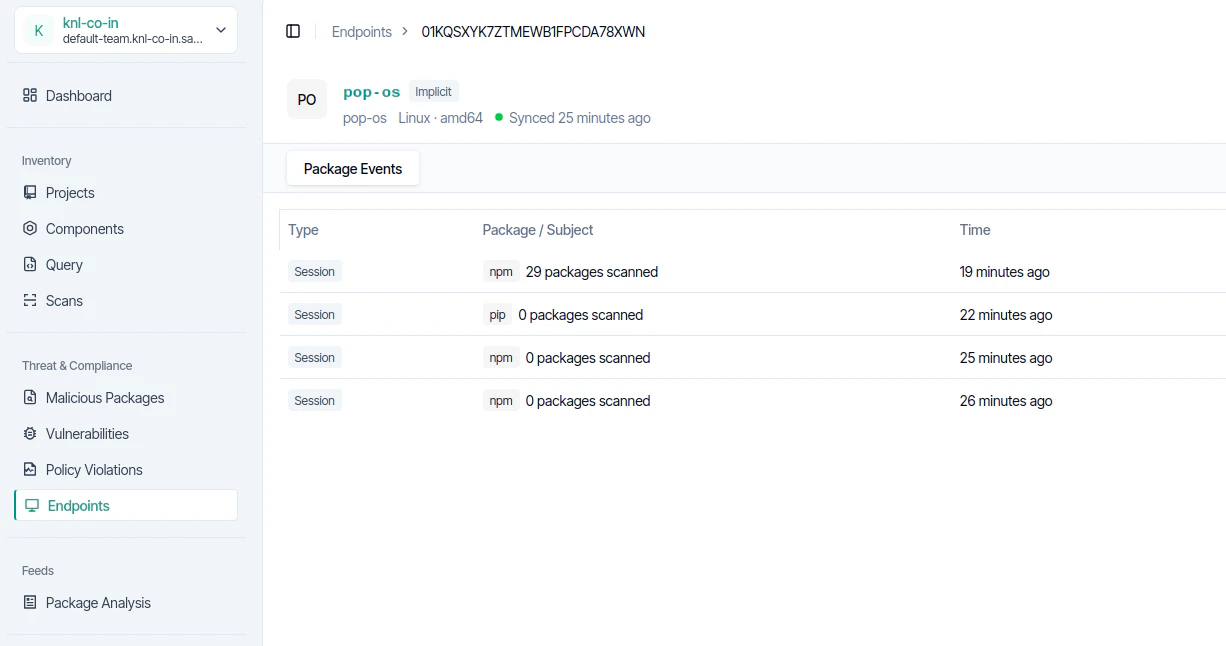This screenshot has width=1226, height=646.
Task: Click the green synced status dot
Action: coord(499,117)
